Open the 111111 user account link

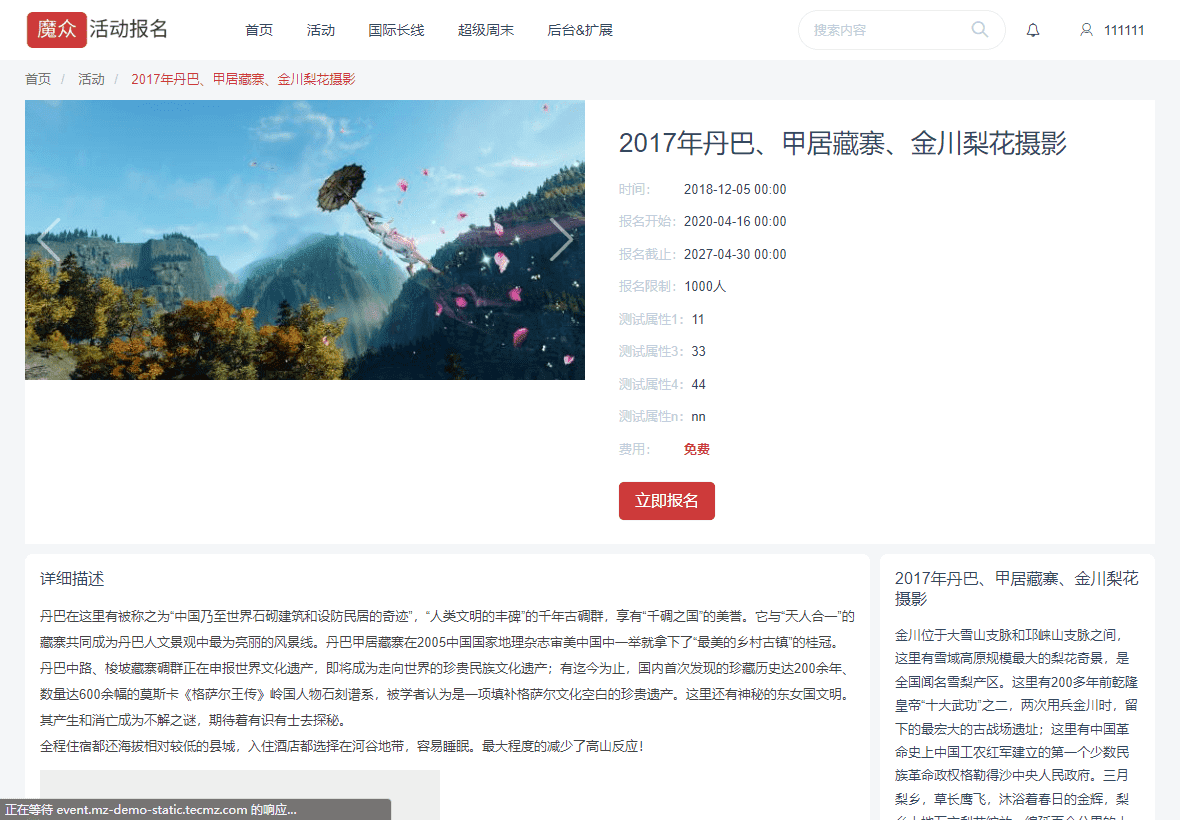[1124, 30]
